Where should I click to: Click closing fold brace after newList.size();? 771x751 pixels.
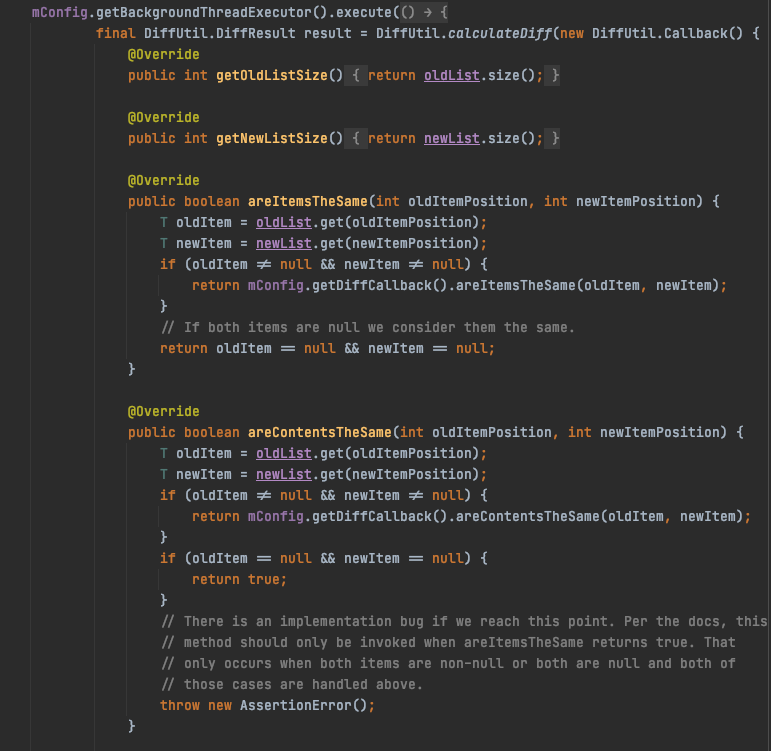coord(553,138)
